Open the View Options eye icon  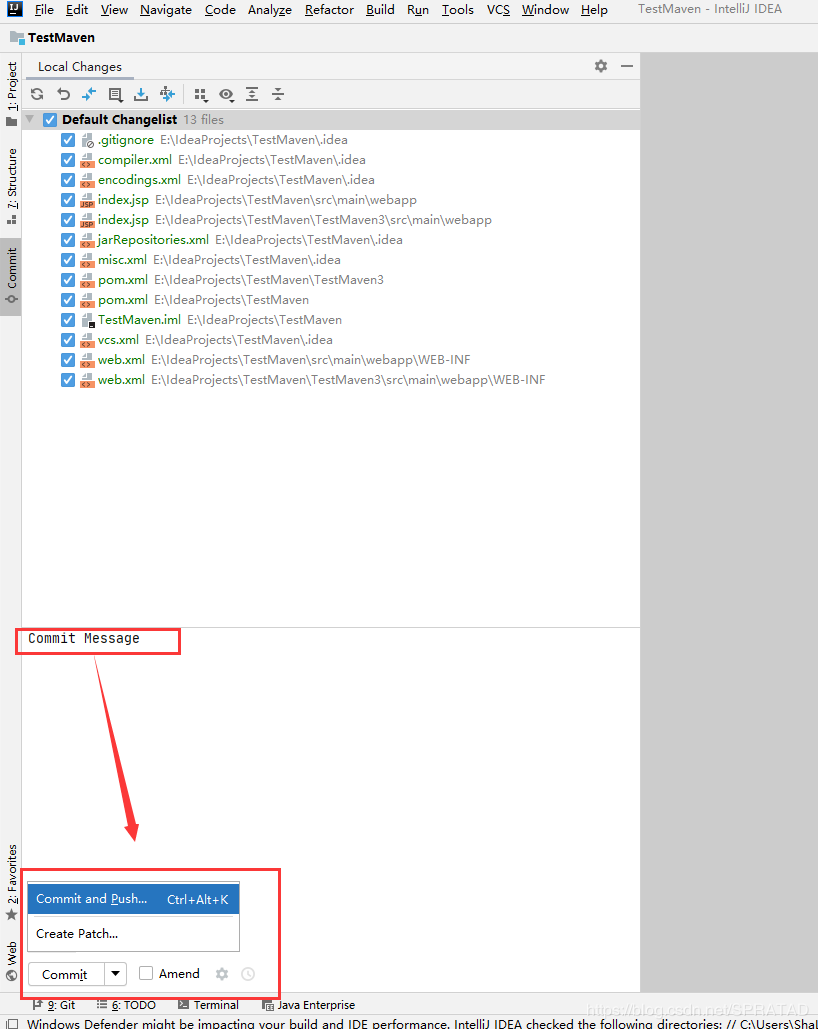226,95
